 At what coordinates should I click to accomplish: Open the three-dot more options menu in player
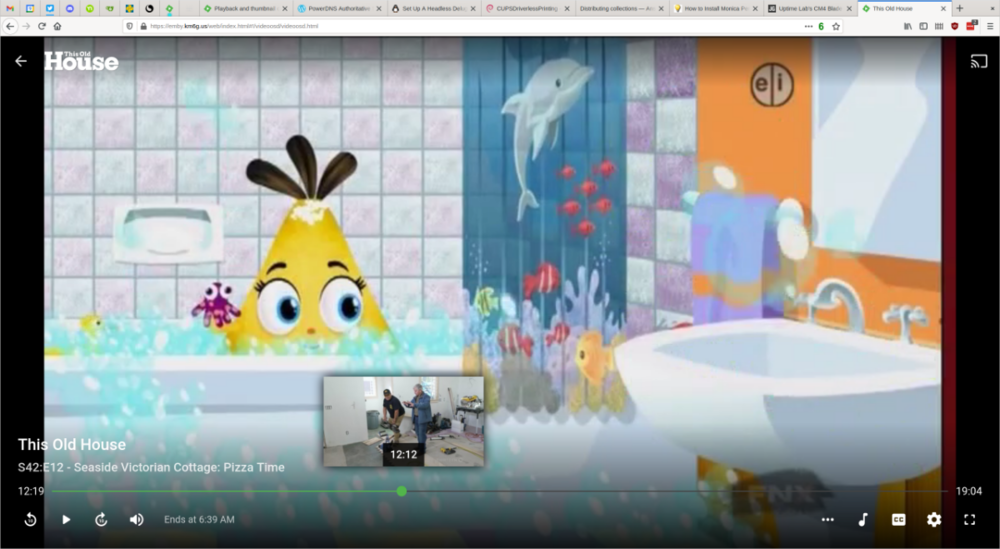pyautogui.click(x=827, y=520)
